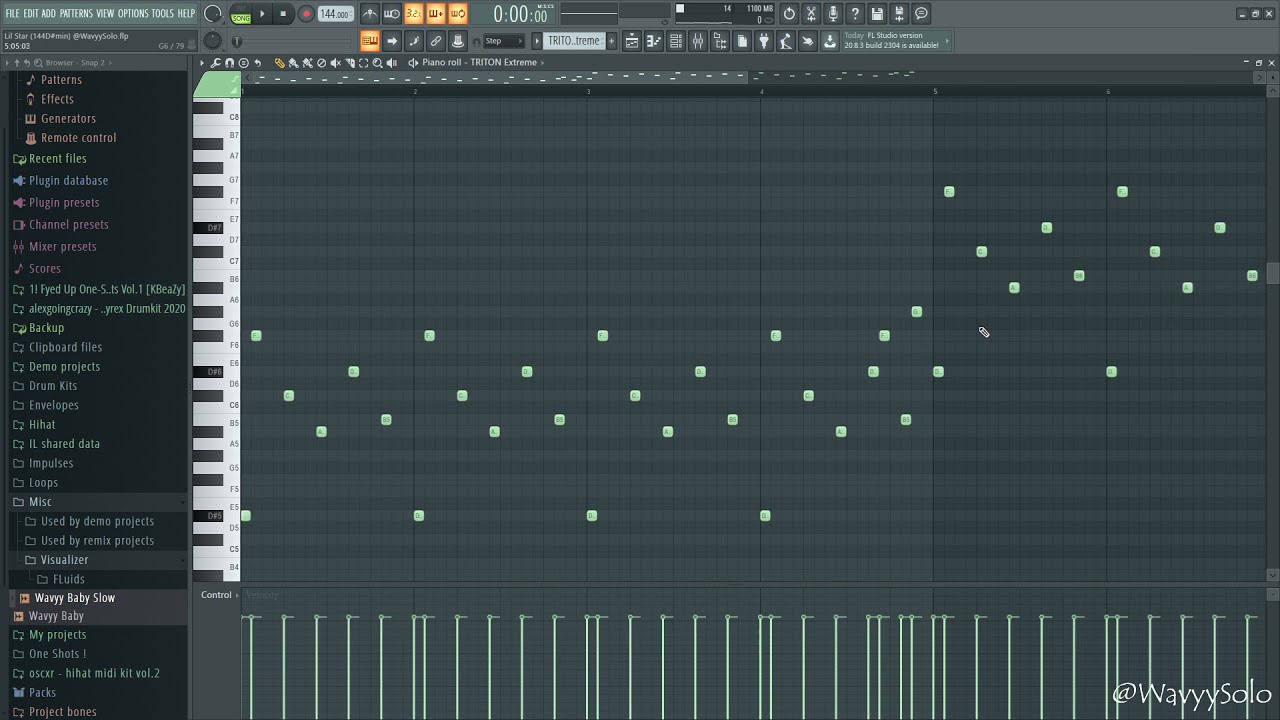Screen dimensions: 1280x720
Task: Open the FILE menu
Action: [x=12, y=14]
